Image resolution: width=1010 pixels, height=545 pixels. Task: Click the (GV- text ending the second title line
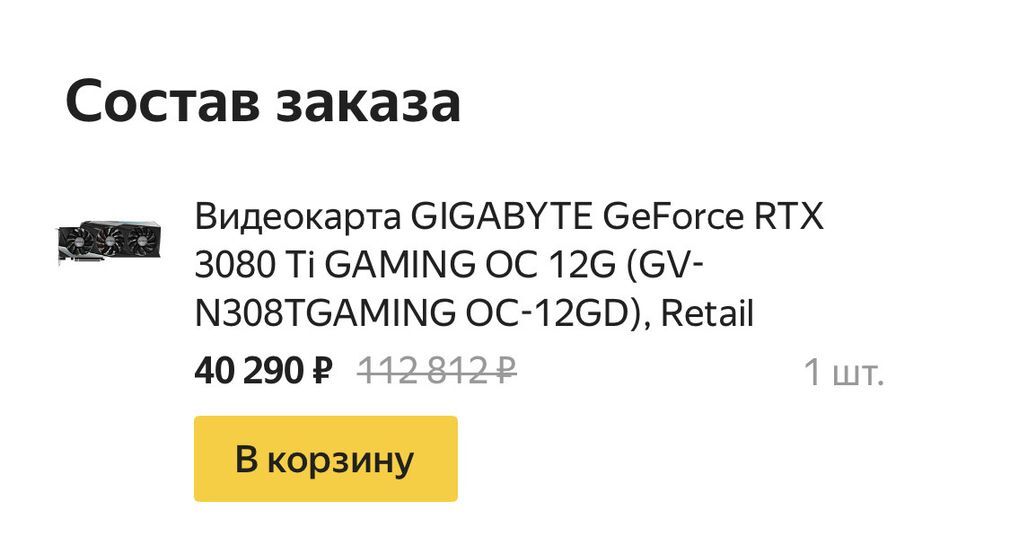point(666,265)
